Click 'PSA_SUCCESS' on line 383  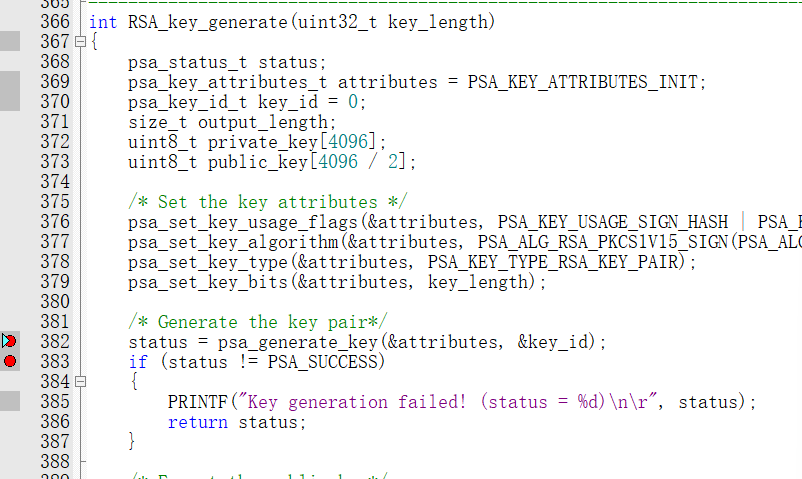pos(322,361)
